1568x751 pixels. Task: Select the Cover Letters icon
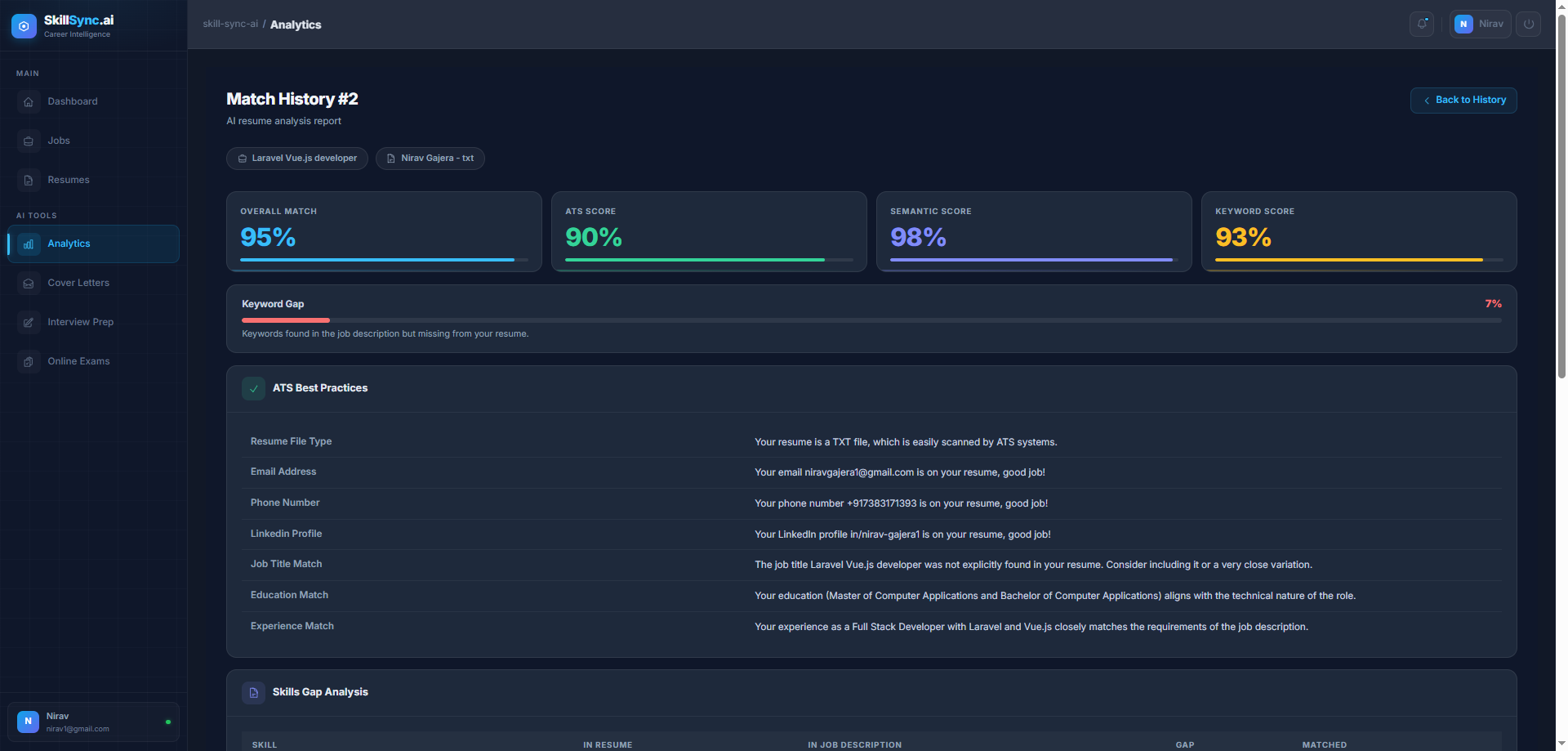(x=29, y=284)
